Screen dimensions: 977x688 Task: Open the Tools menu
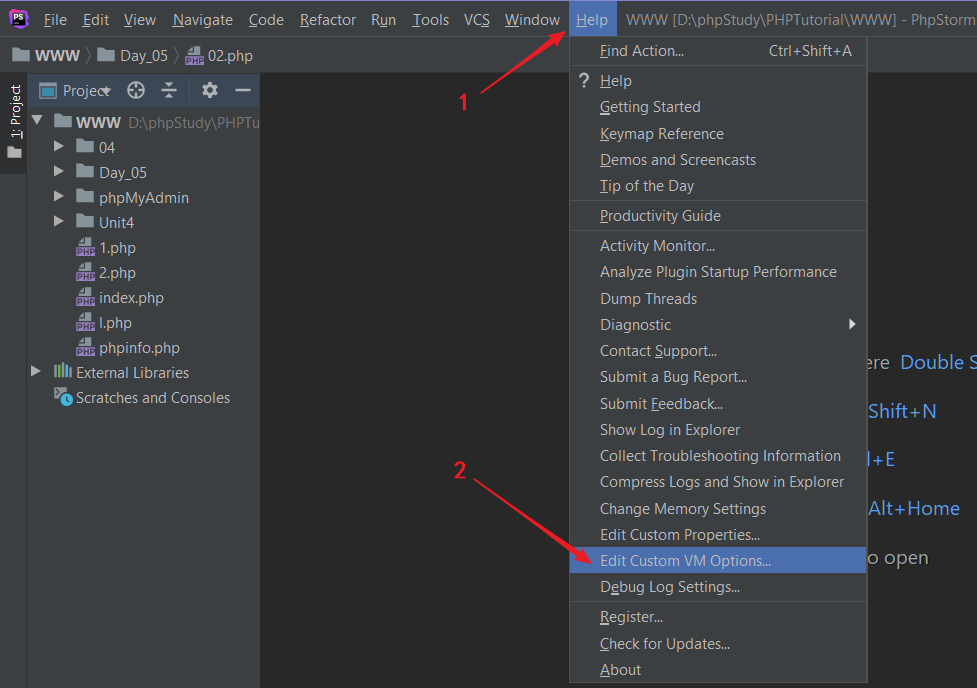pos(431,20)
